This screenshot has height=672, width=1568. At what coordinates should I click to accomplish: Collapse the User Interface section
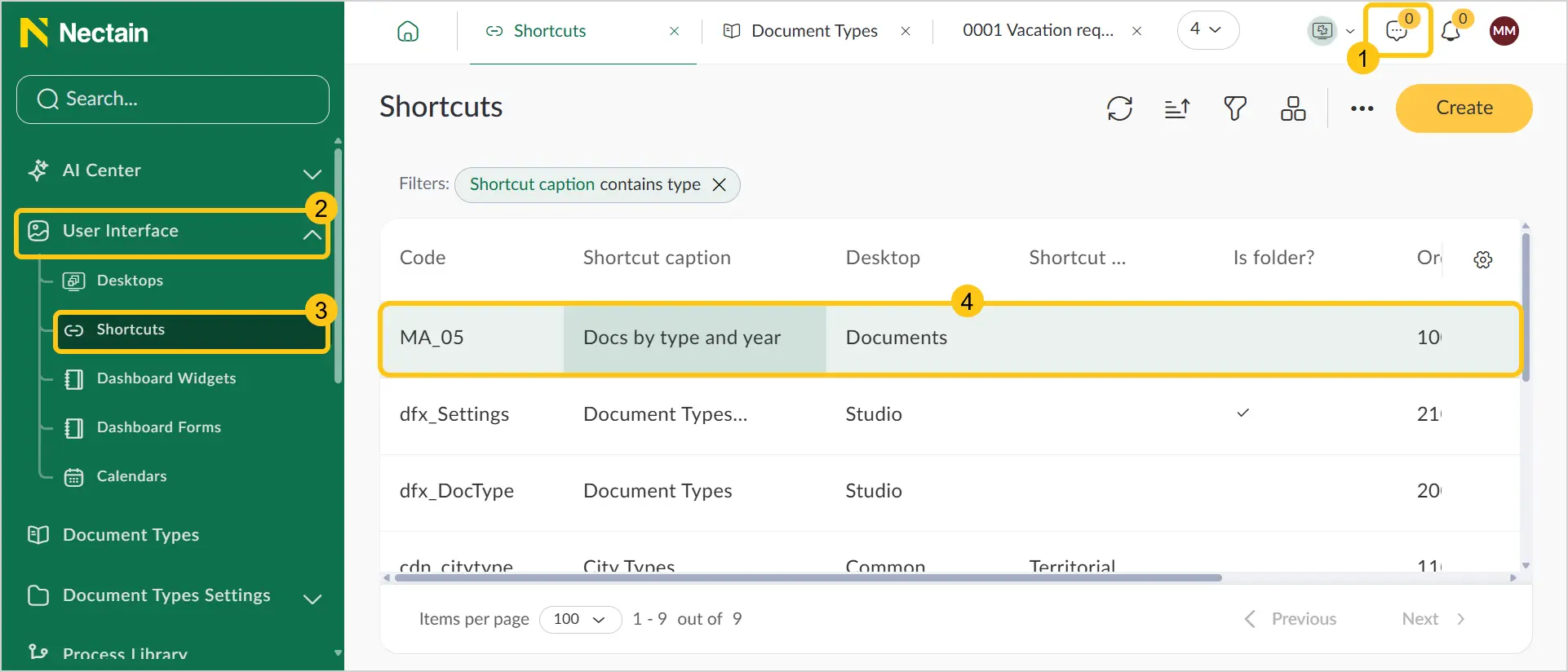pos(312,234)
